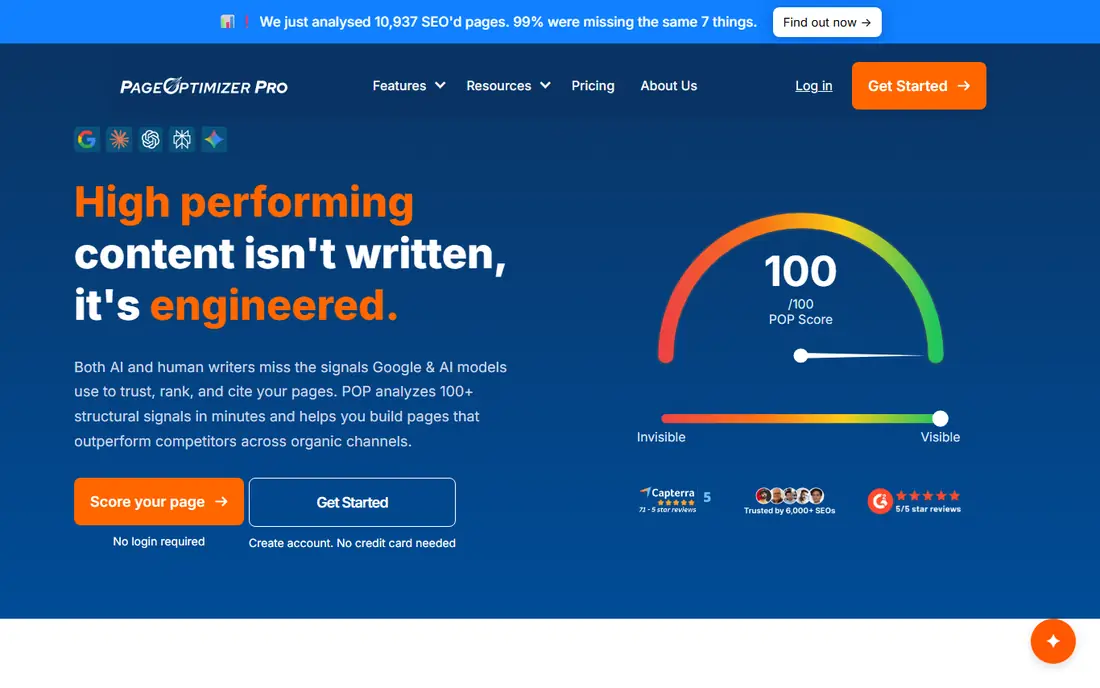1100x688 pixels.
Task: Click the PageOptimizer Pro logo
Action: pyautogui.click(x=204, y=86)
